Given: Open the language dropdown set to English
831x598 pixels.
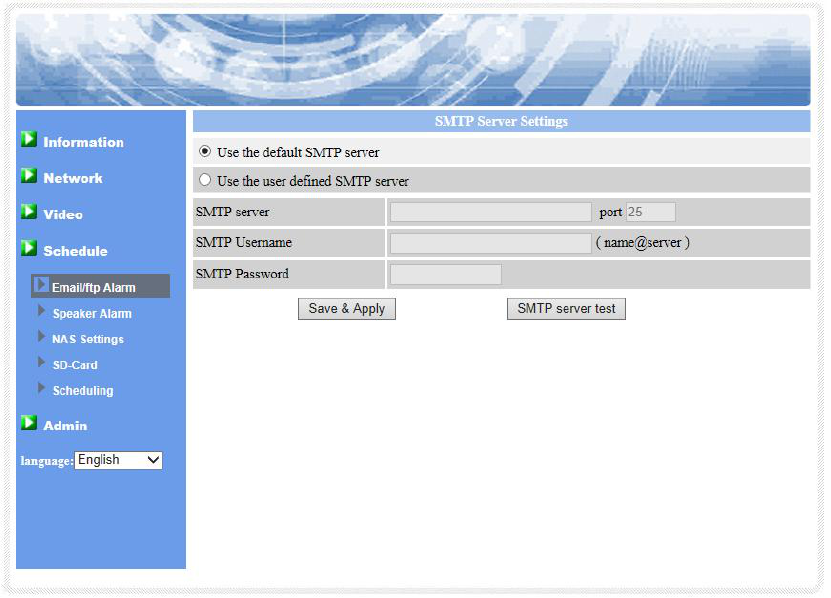Looking at the screenshot, I should click(x=118, y=460).
